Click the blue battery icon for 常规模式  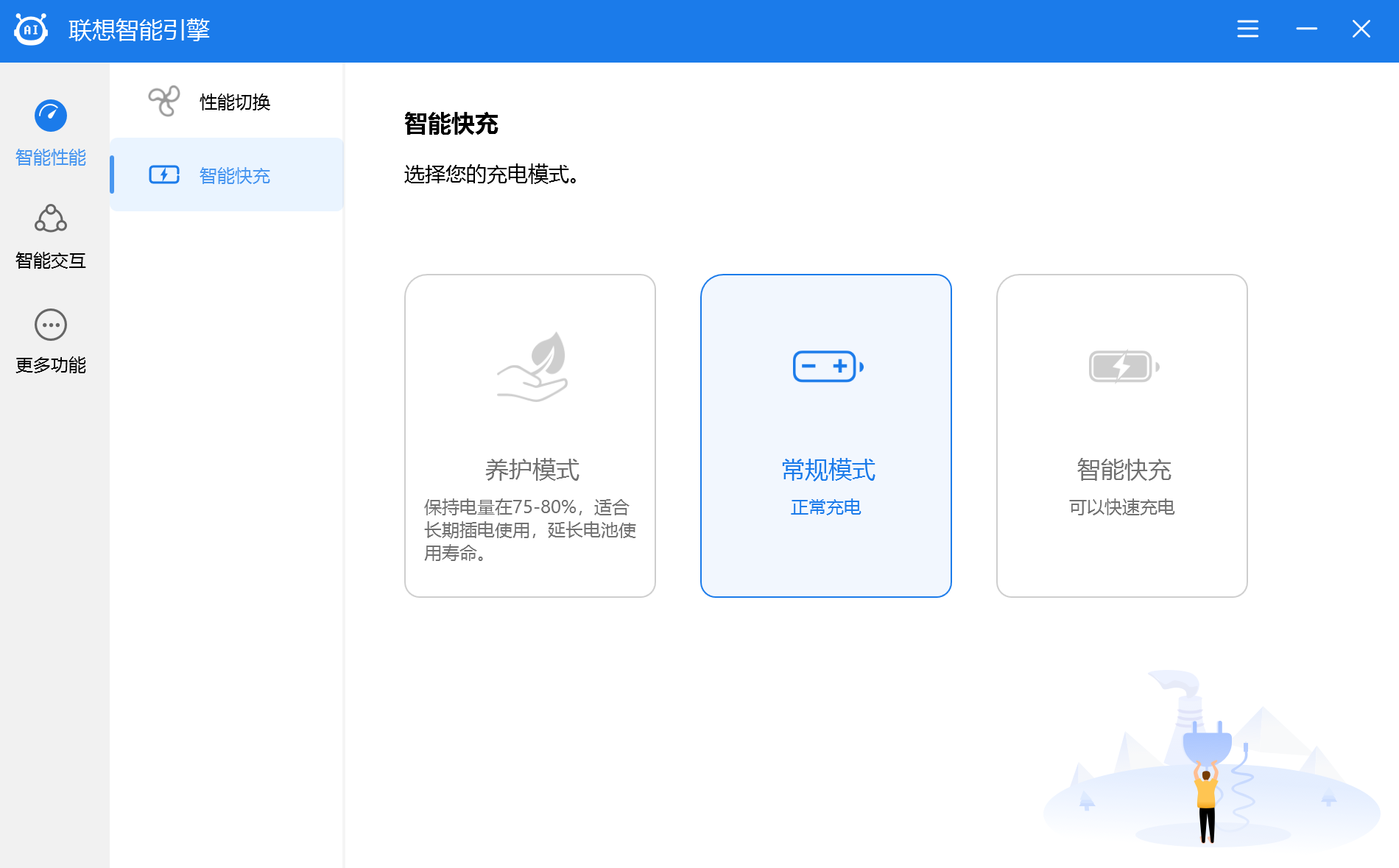pyautogui.click(x=828, y=366)
